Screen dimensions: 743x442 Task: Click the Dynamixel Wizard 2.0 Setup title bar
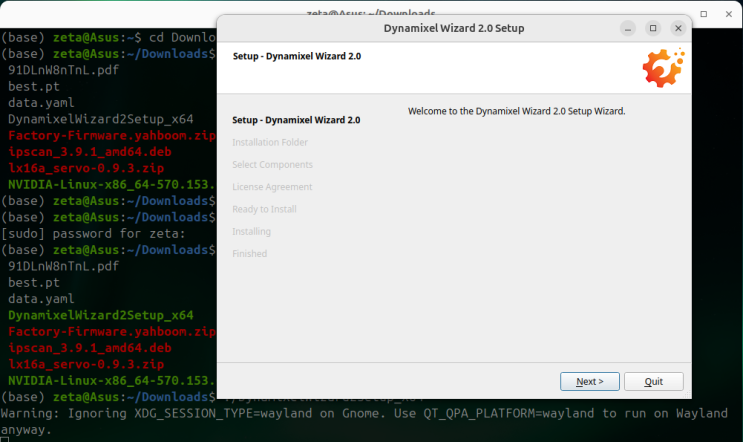click(x=454, y=28)
